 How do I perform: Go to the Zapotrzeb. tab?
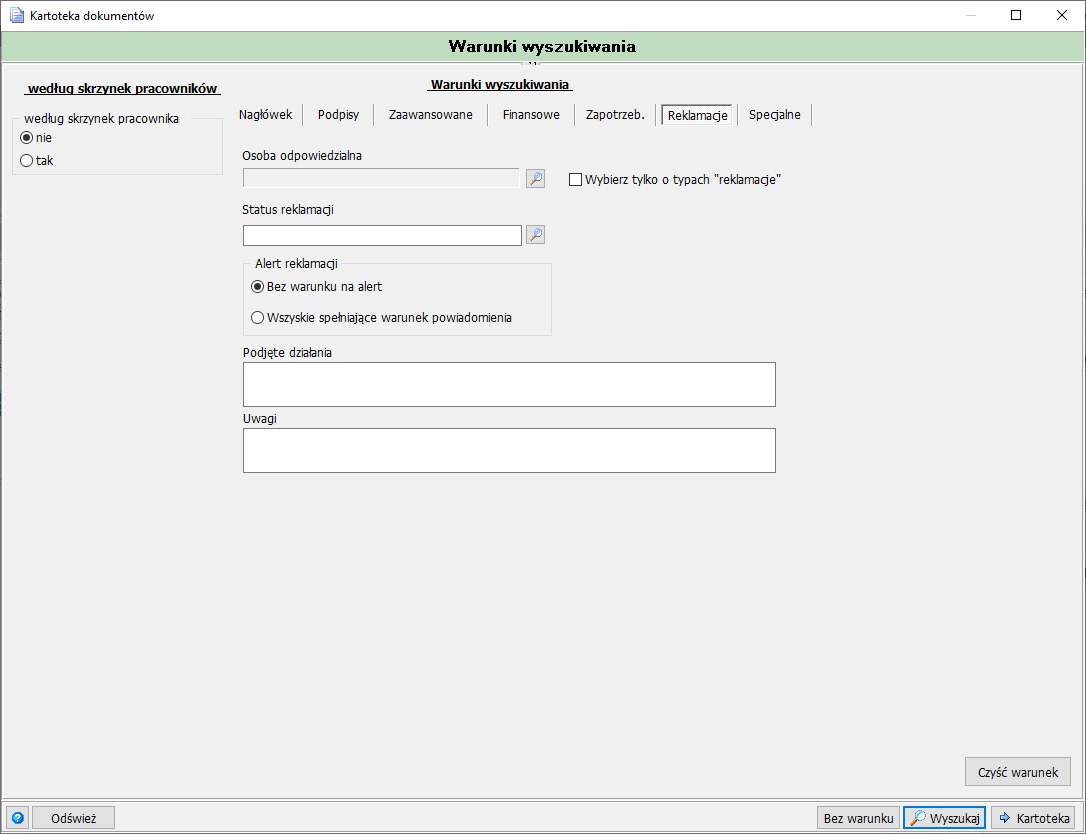pos(615,115)
